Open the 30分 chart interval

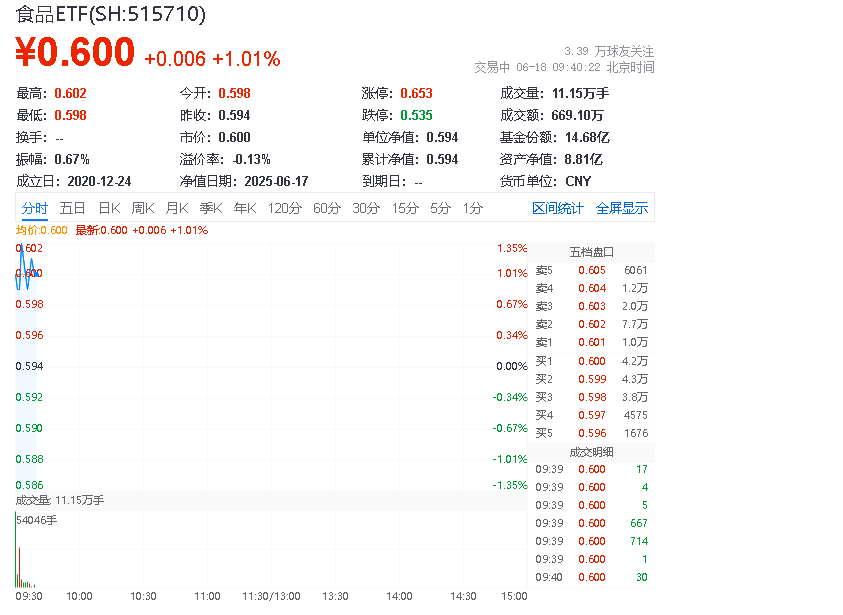[x=367, y=208]
